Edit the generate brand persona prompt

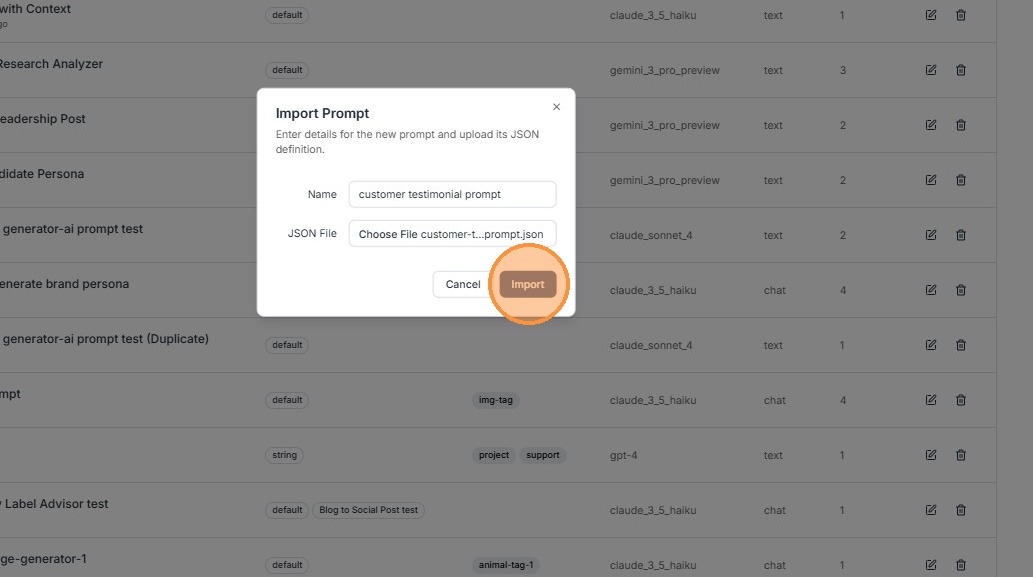(931, 290)
